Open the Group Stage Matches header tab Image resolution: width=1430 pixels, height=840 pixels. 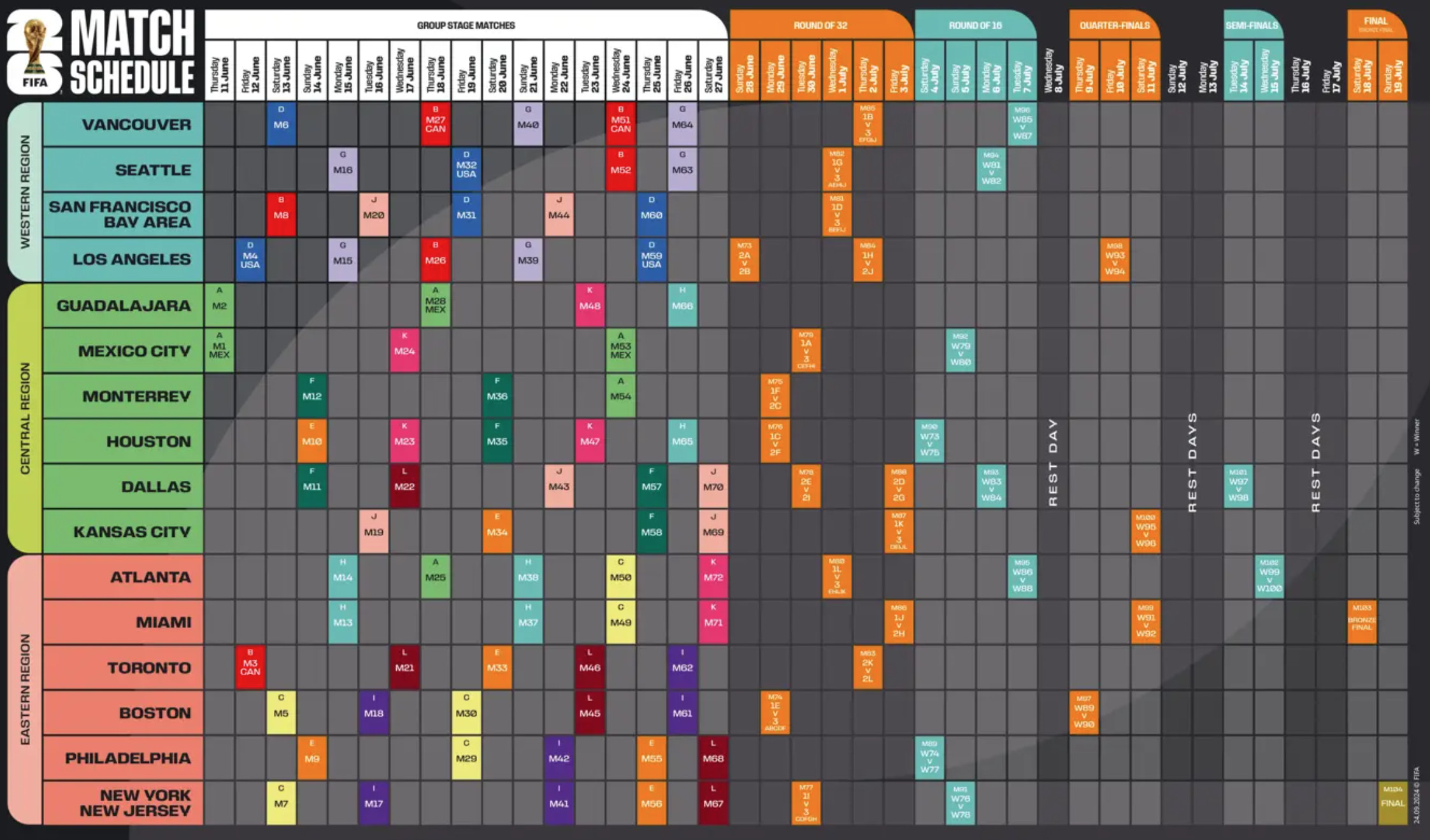(466, 25)
